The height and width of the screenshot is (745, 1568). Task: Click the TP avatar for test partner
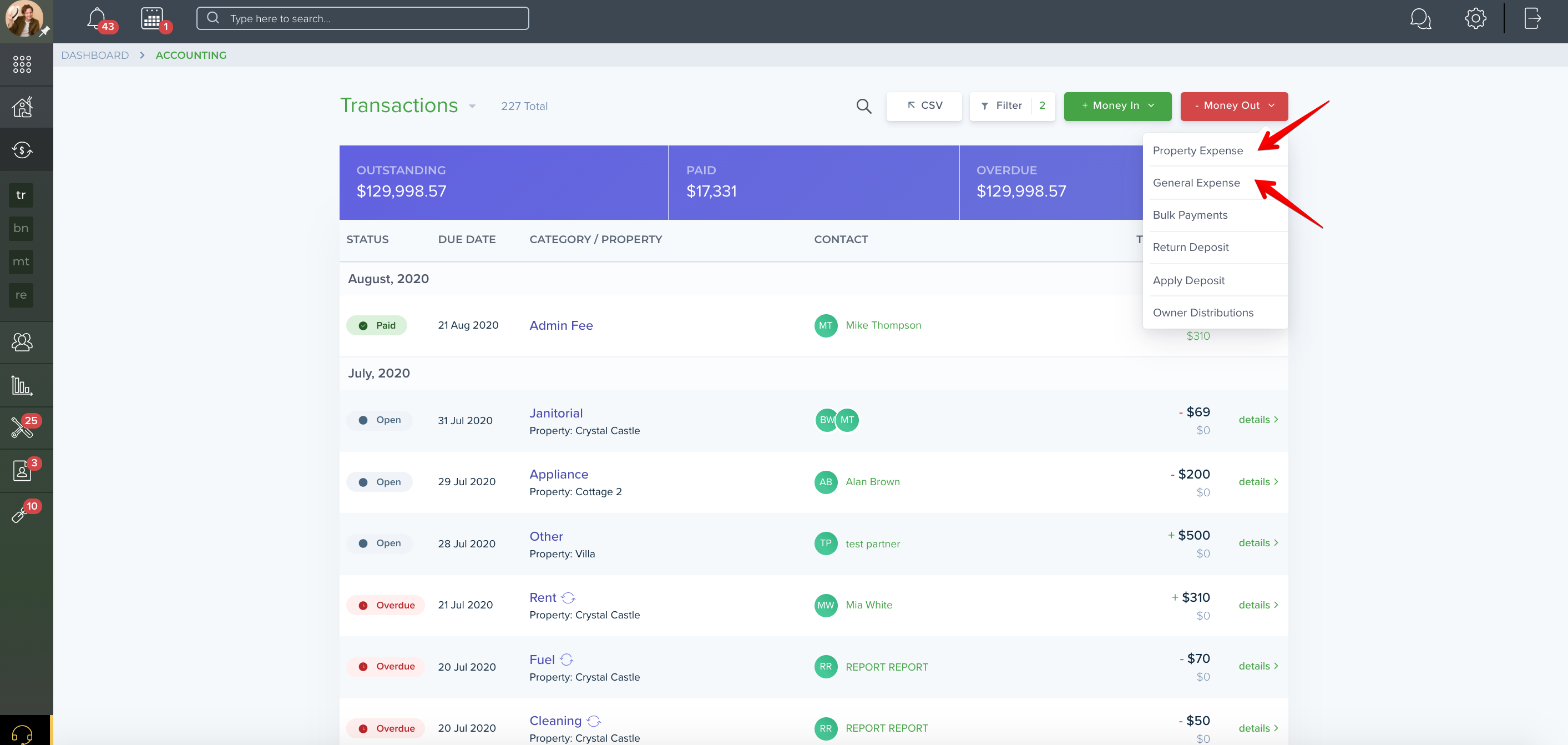(826, 543)
